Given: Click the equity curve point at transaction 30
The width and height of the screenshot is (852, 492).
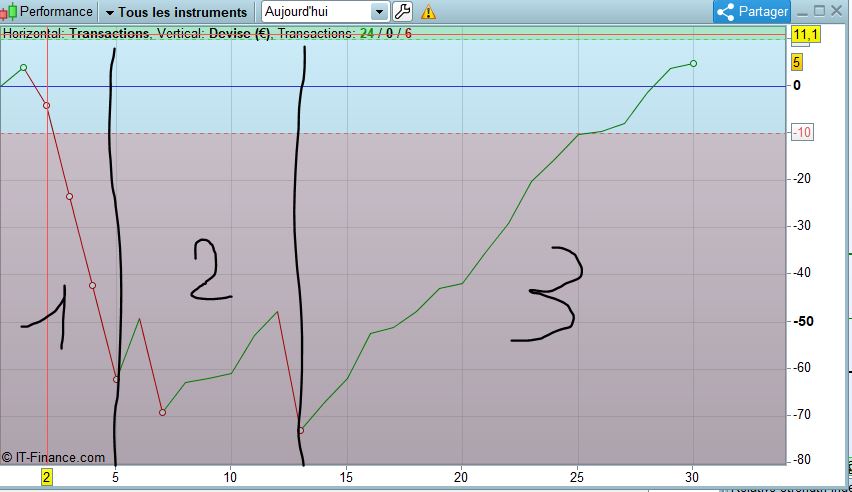Looking at the screenshot, I should (x=693, y=64).
